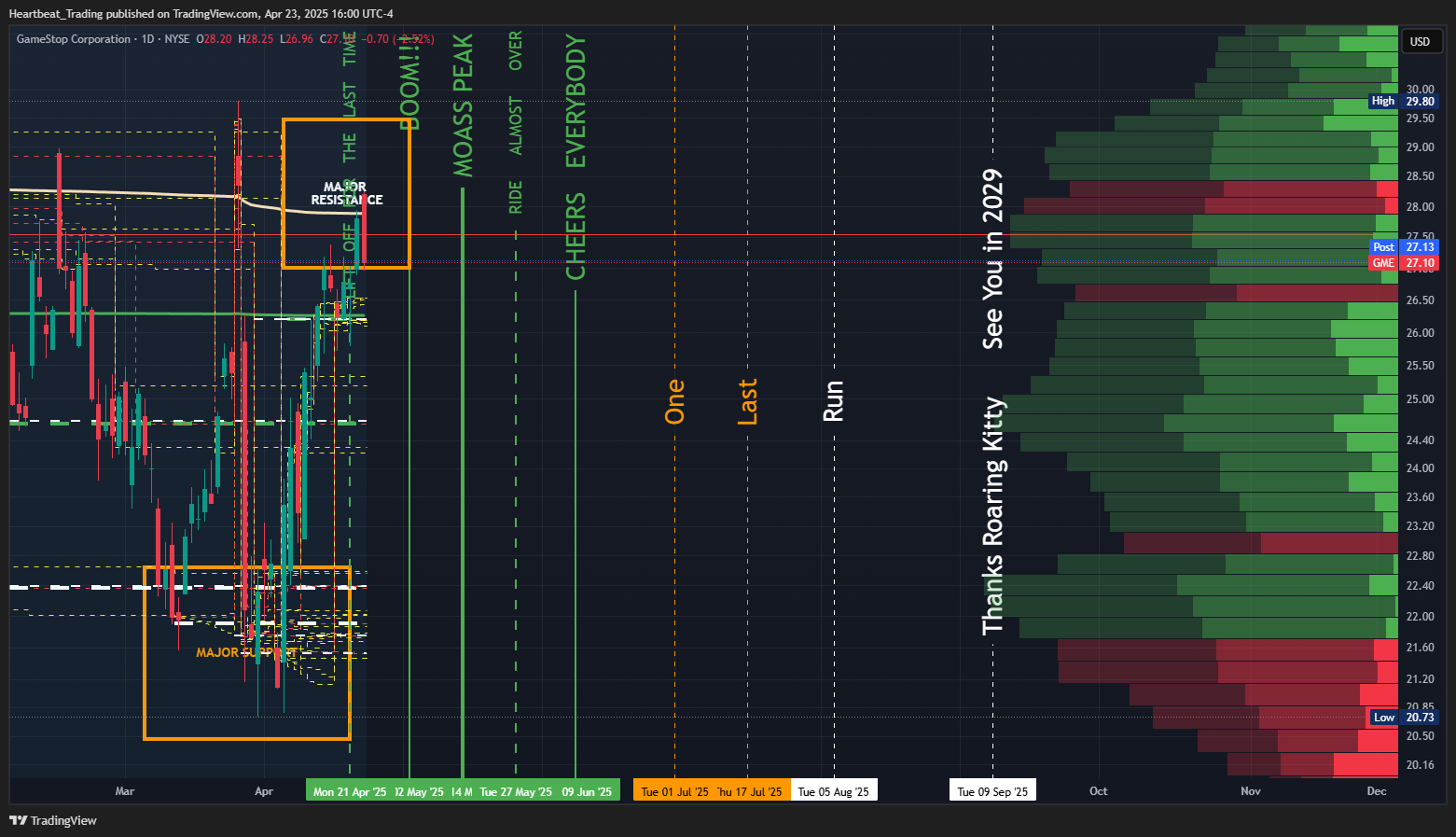Select the 09 Jun '25 date marker
Screen dimensions: 1456x837
click(x=587, y=791)
